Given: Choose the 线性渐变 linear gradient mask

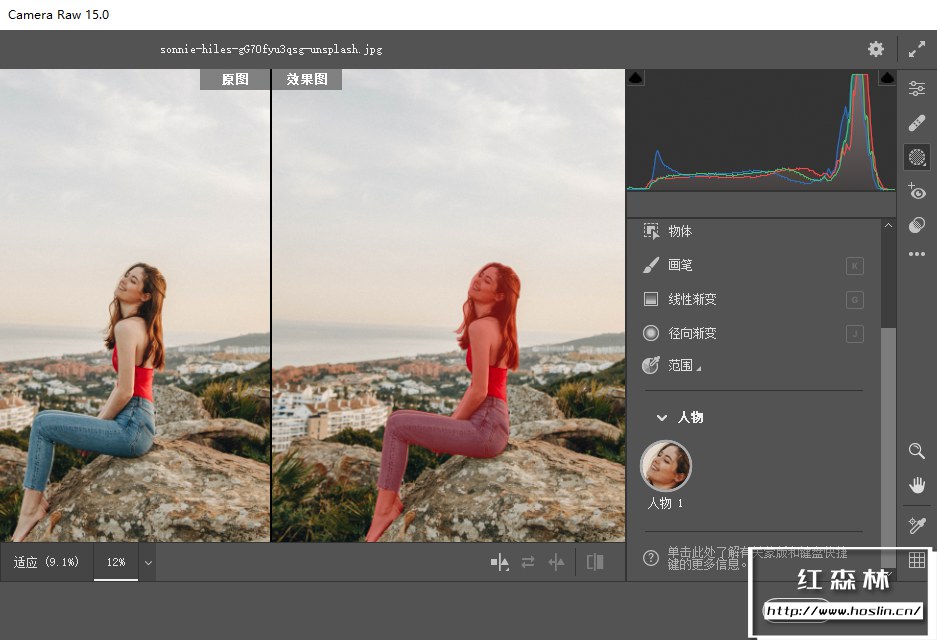Looking at the screenshot, I should tap(692, 299).
